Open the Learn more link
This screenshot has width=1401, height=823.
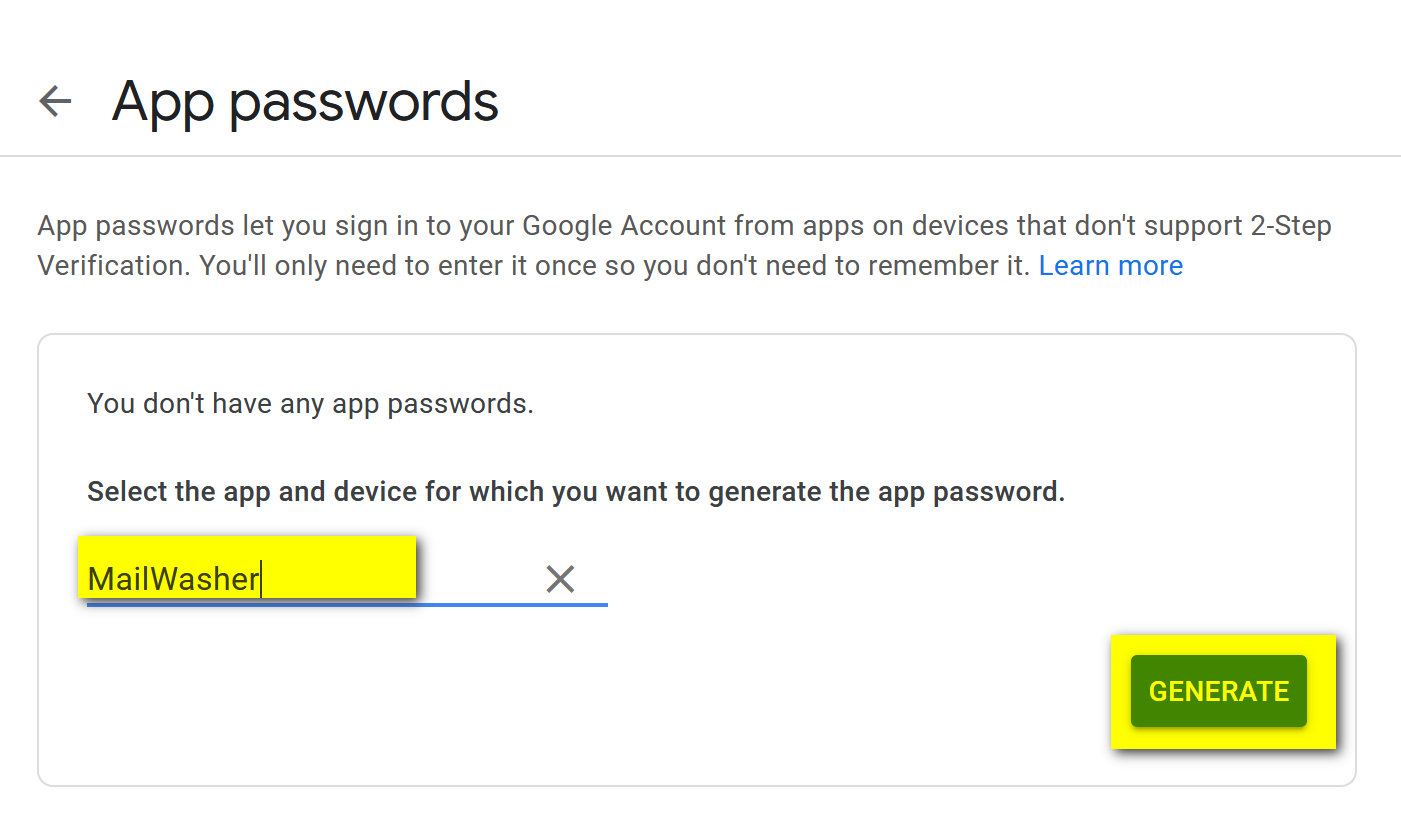pyautogui.click(x=1110, y=265)
